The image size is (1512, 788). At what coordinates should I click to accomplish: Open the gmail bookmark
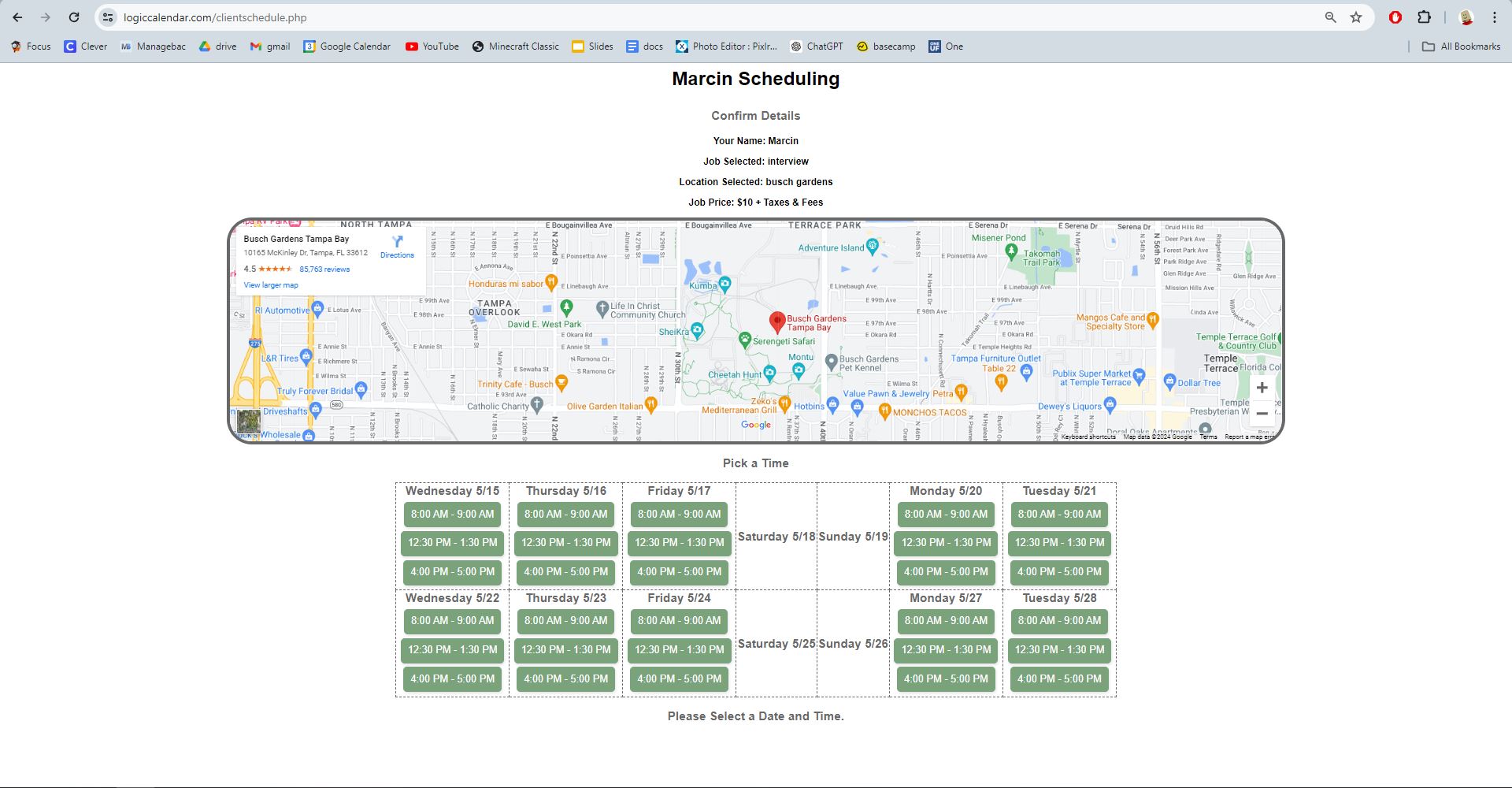click(270, 46)
